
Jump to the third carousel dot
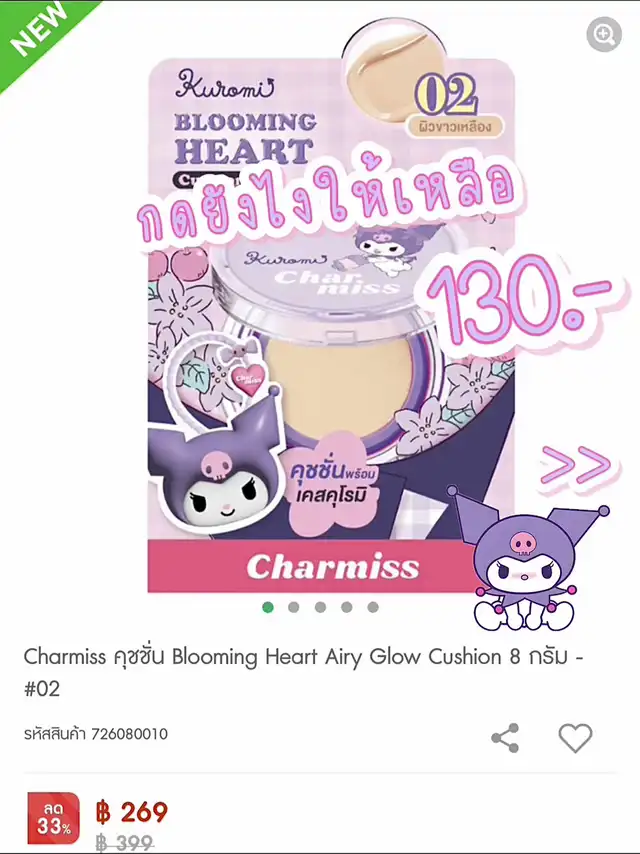click(320, 607)
